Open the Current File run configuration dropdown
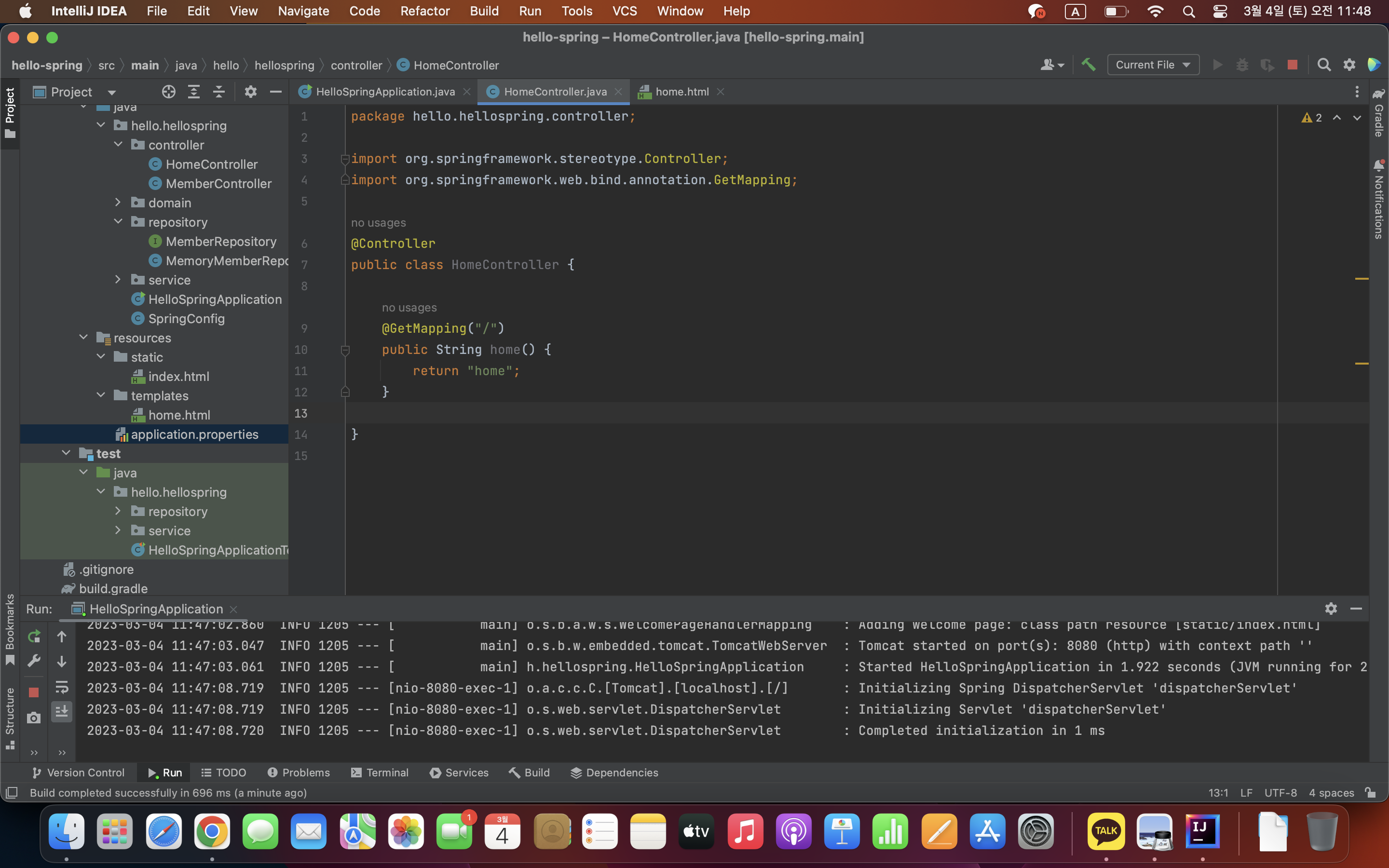Image resolution: width=1389 pixels, height=868 pixels. point(1153,65)
